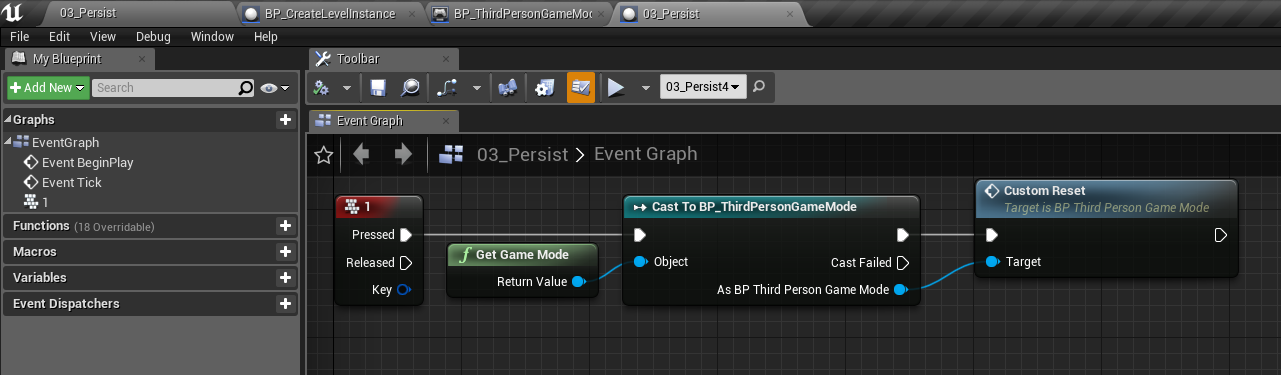The image size is (1281, 375).
Task: Select EventGraph in the tree
Action: [x=65, y=142]
